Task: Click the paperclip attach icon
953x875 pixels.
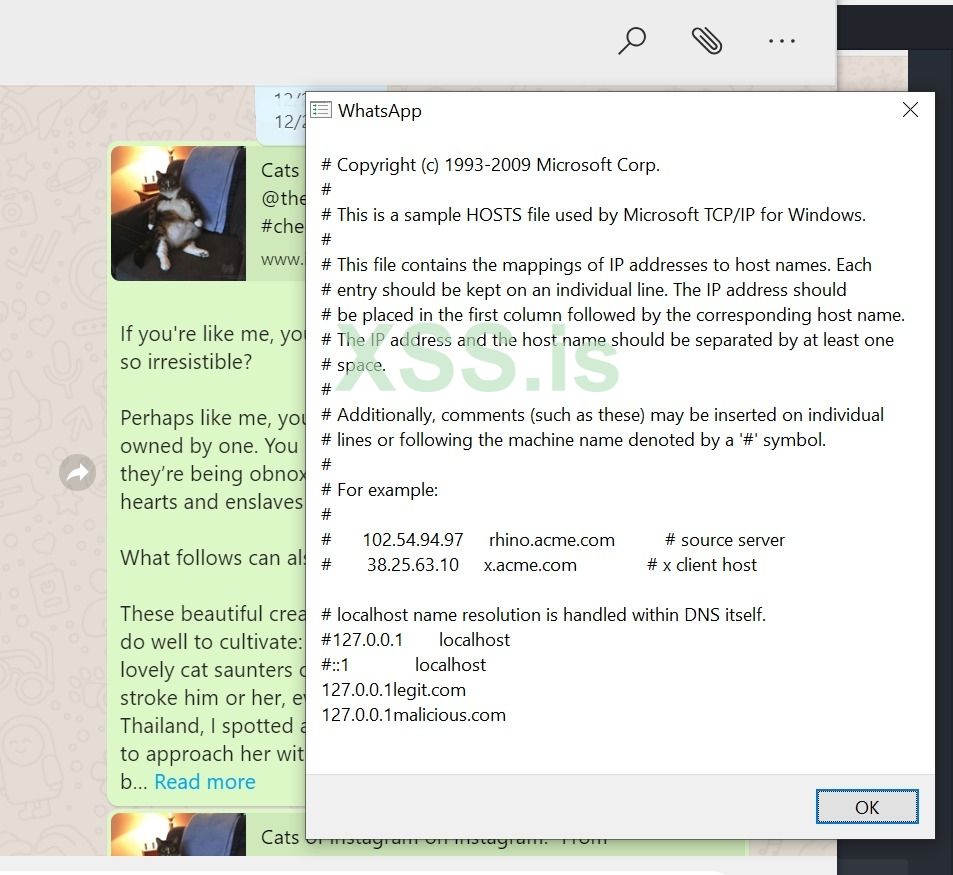Action: pyautogui.click(x=707, y=41)
